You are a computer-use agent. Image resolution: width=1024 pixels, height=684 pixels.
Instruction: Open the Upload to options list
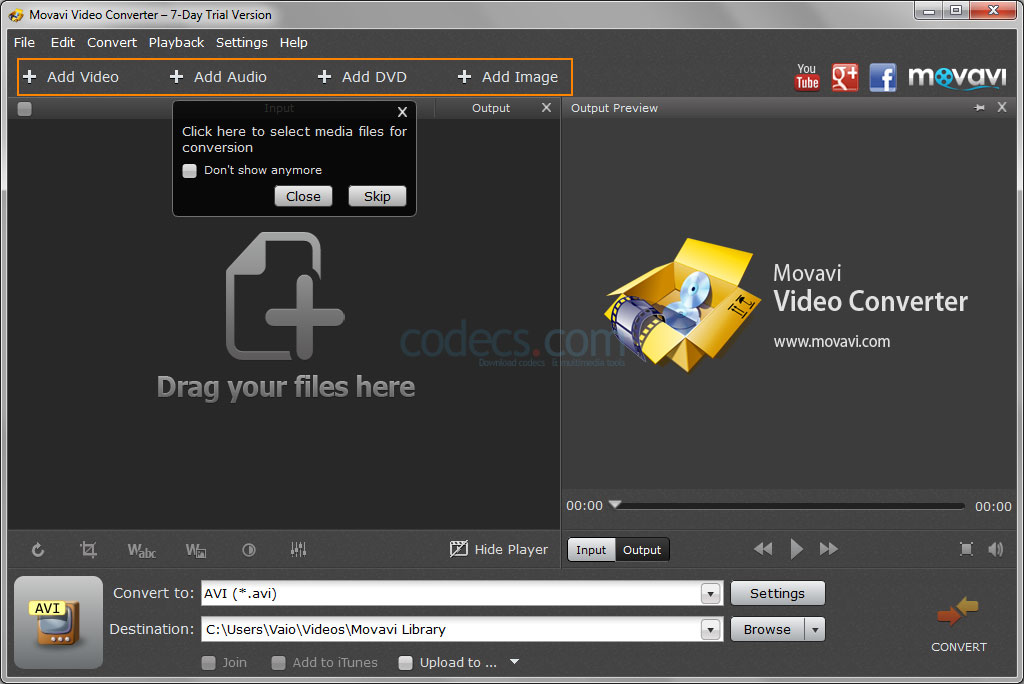[x=514, y=662]
